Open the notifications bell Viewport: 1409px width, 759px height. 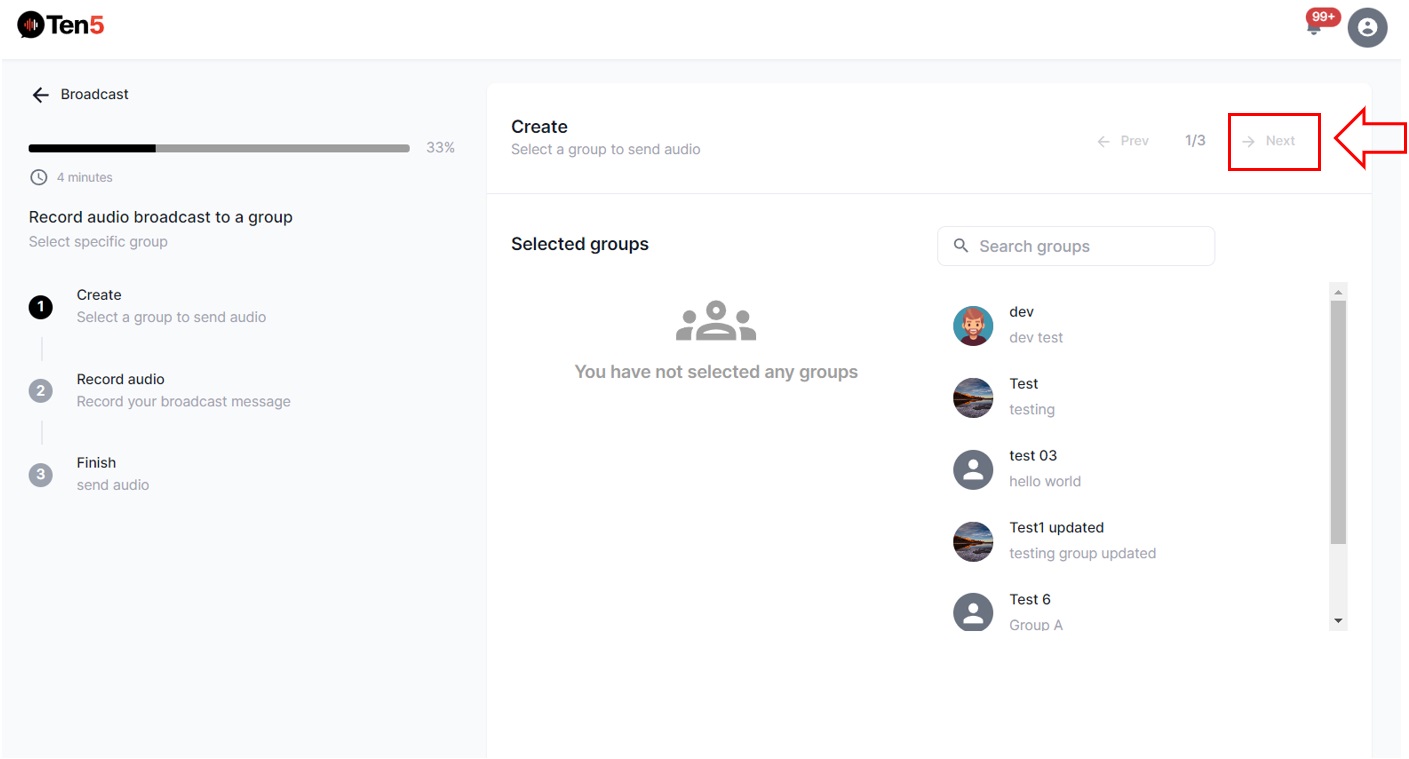1314,27
